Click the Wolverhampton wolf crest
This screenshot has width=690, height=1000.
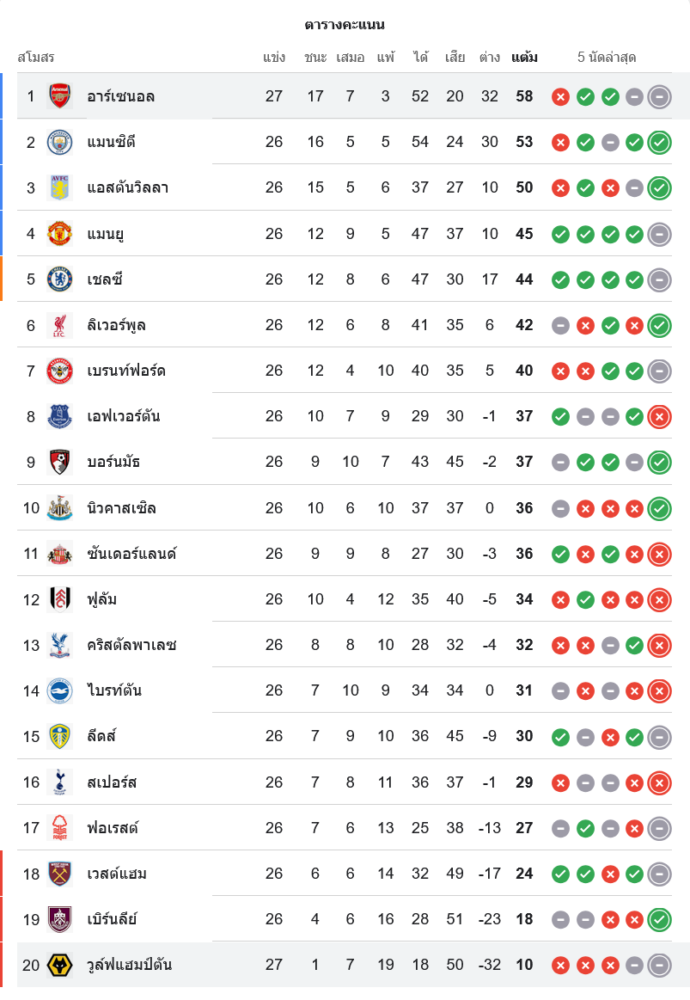tap(60, 965)
